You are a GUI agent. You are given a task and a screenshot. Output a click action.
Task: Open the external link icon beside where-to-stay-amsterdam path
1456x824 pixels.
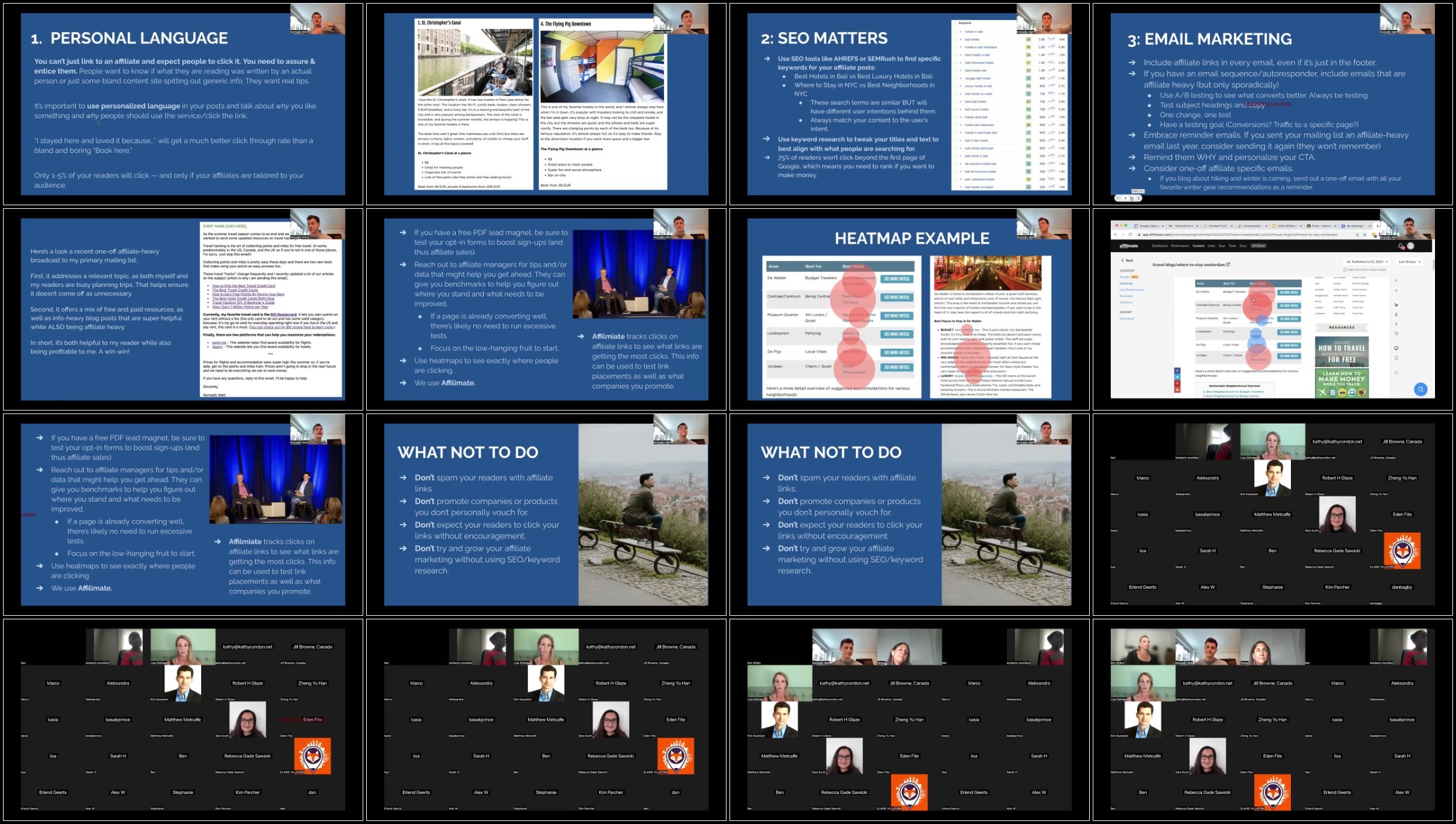[x=1228, y=264]
